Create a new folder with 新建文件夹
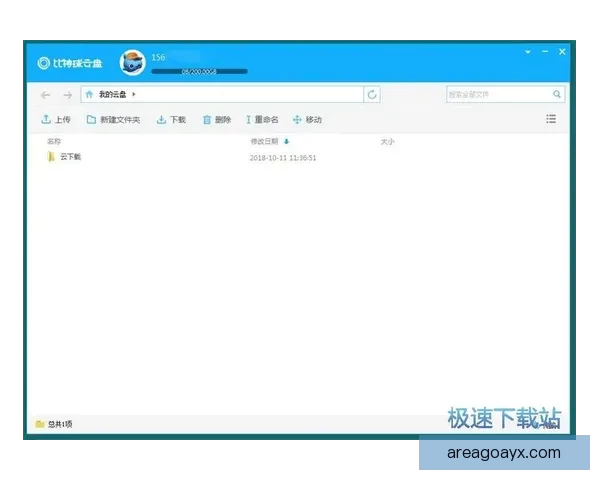The height and width of the screenshot is (480, 600). pyautogui.click(x=113, y=120)
